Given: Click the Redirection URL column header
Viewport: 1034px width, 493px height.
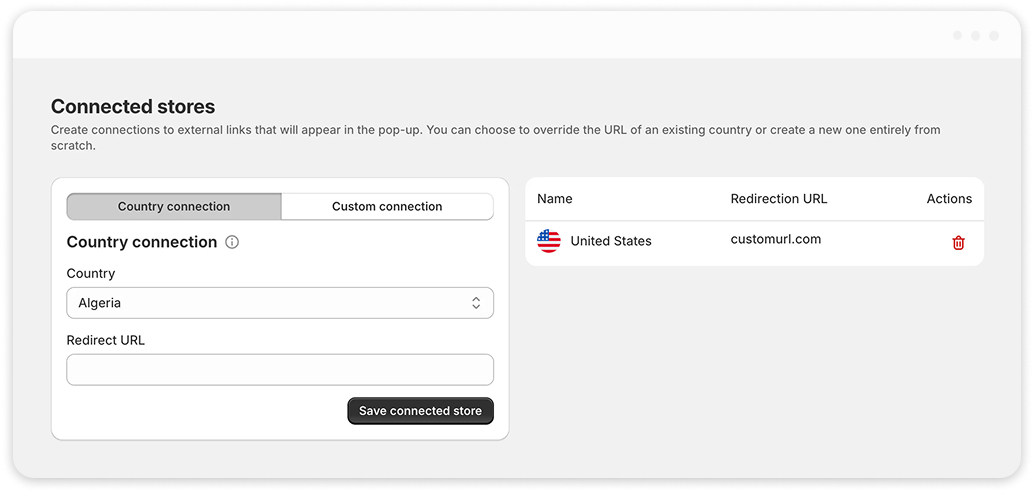Looking at the screenshot, I should (779, 198).
